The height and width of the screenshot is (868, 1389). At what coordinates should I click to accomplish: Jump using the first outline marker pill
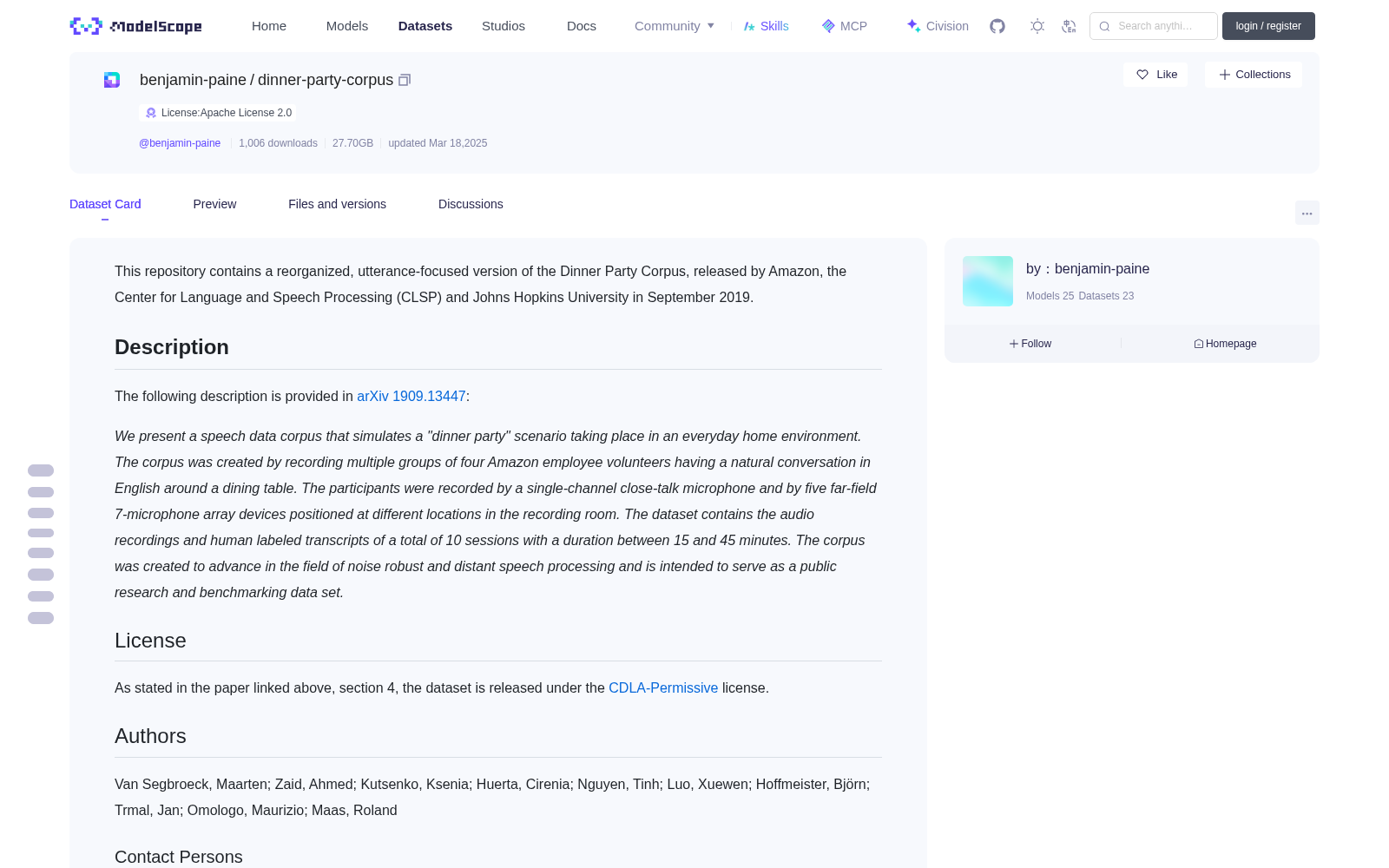click(x=41, y=470)
